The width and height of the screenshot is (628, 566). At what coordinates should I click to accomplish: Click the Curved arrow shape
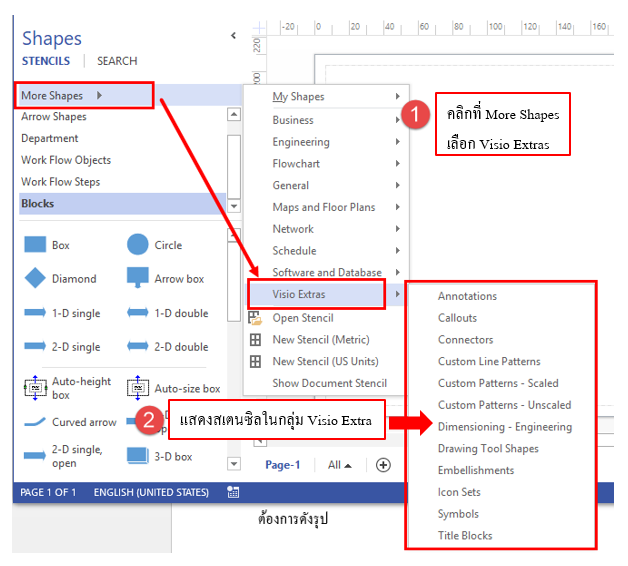[x=35, y=422]
